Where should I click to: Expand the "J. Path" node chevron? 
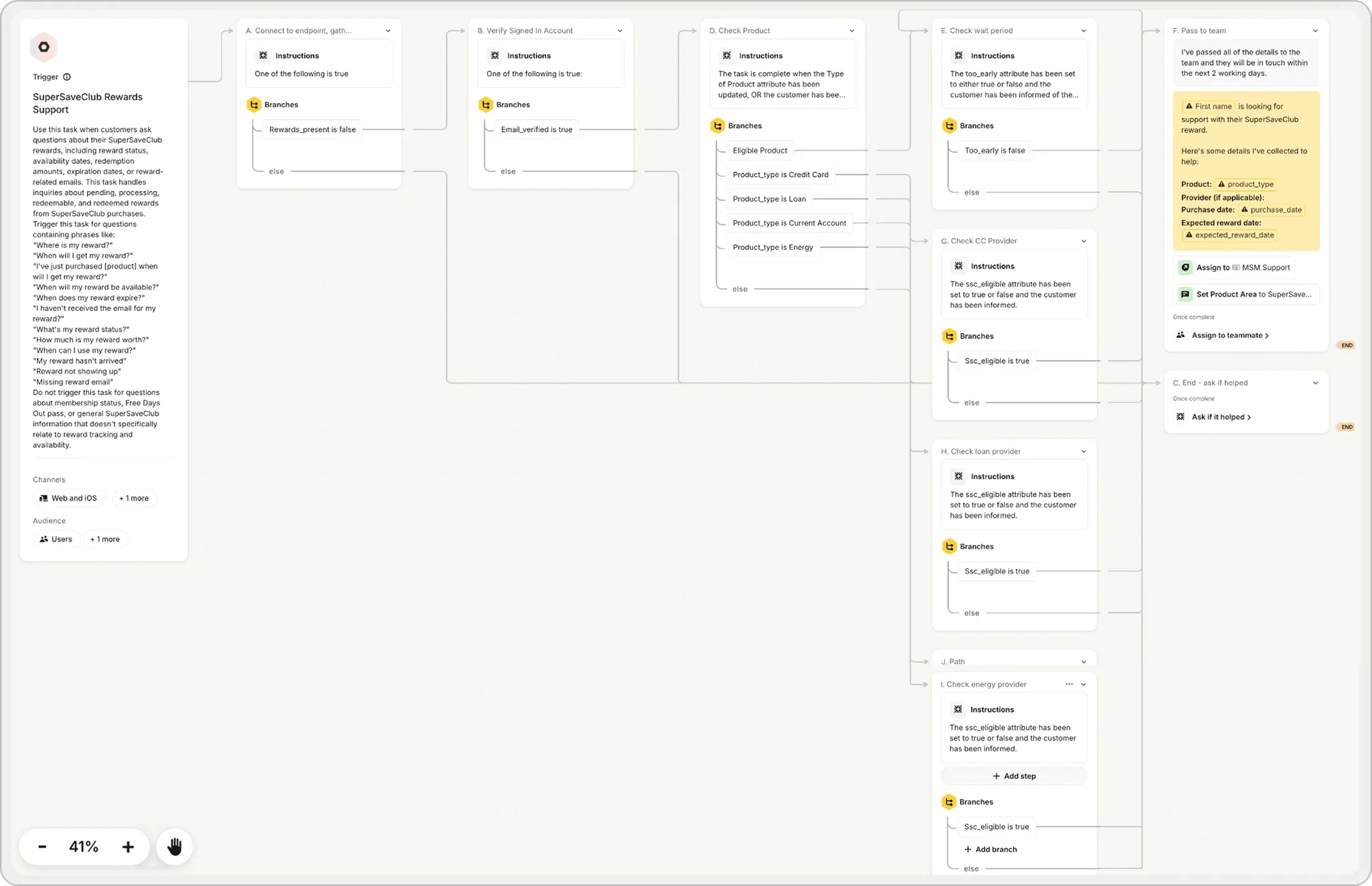pyautogui.click(x=1083, y=661)
